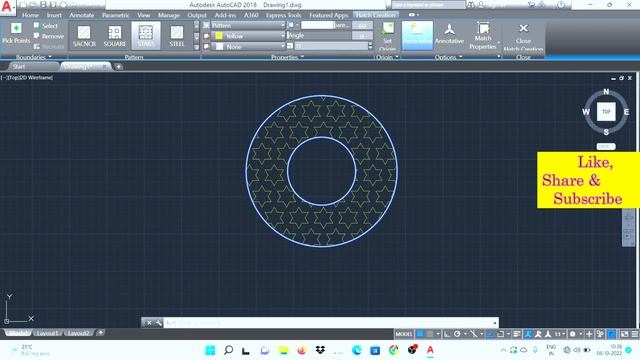Open the Manage ribbon tab
This screenshot has height=360, width=640.
[169, 15]
